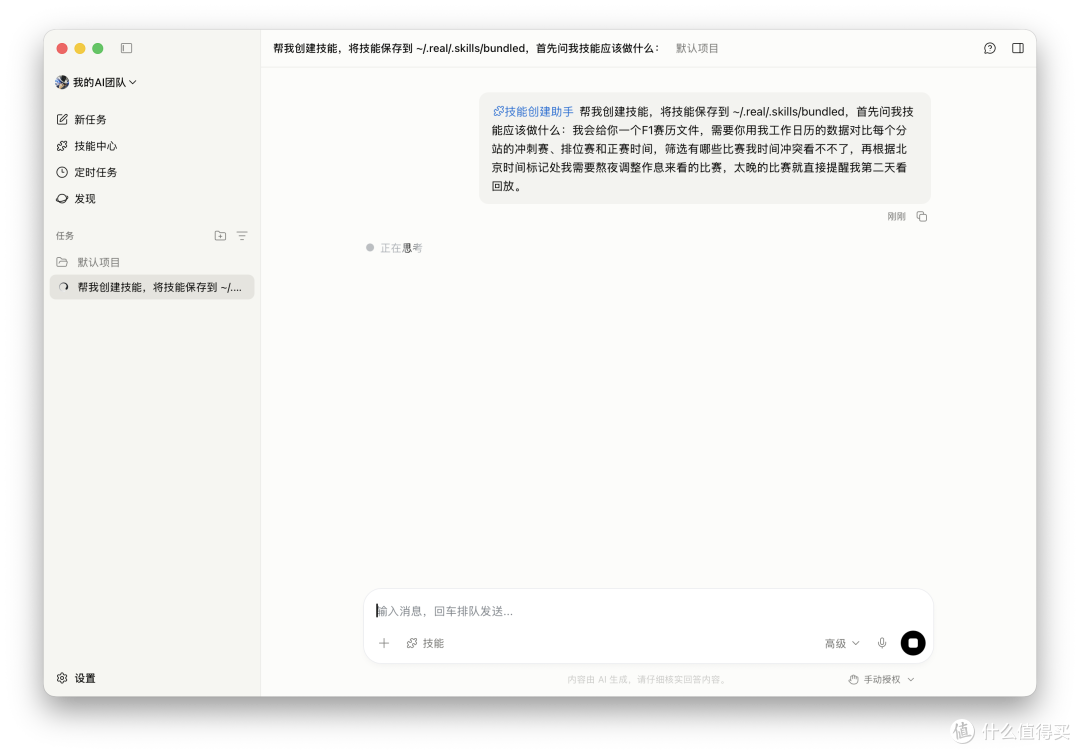Screen dimensions: 1080x754
Task: Click the user message bubble text
Action: click(704, 149)
